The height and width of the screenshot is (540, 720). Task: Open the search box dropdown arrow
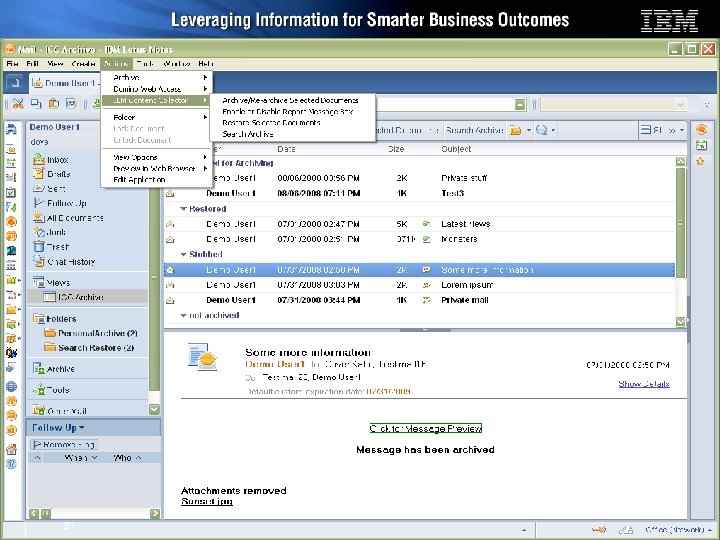(x=681, y=105)
